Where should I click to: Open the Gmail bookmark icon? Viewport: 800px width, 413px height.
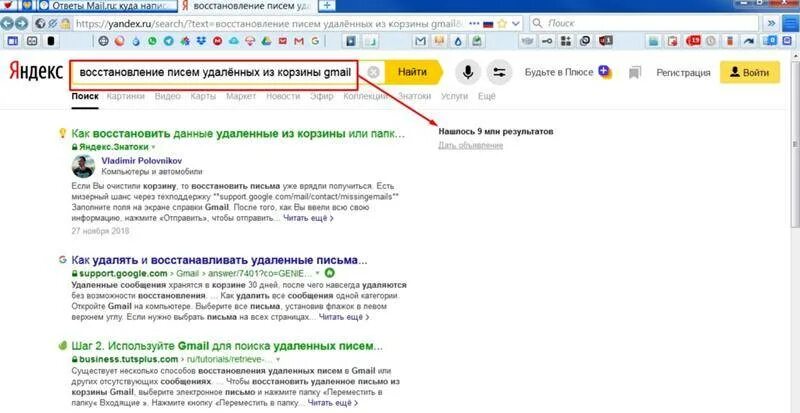[x=299, y=41]
